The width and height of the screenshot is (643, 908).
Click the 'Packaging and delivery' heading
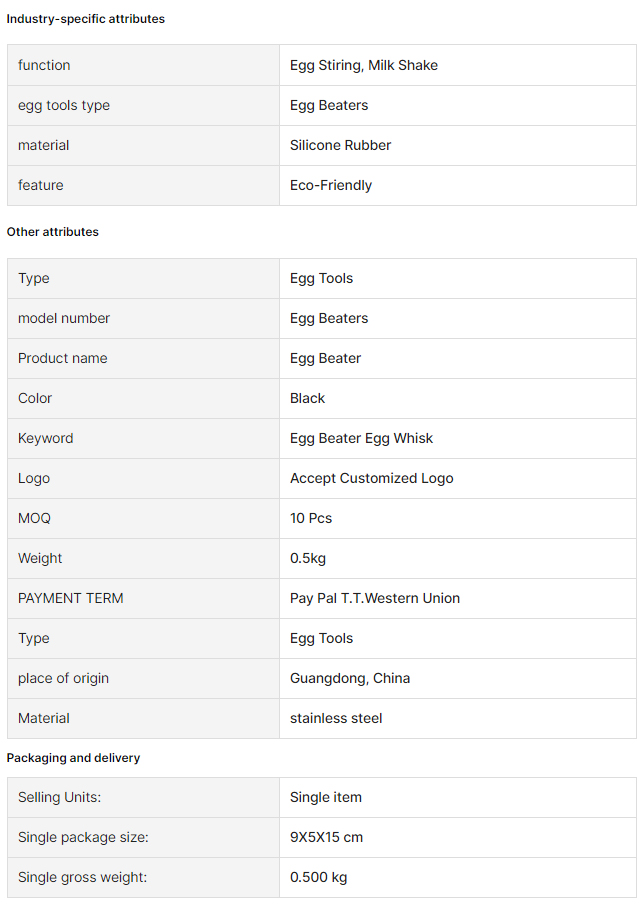(74, 758)
